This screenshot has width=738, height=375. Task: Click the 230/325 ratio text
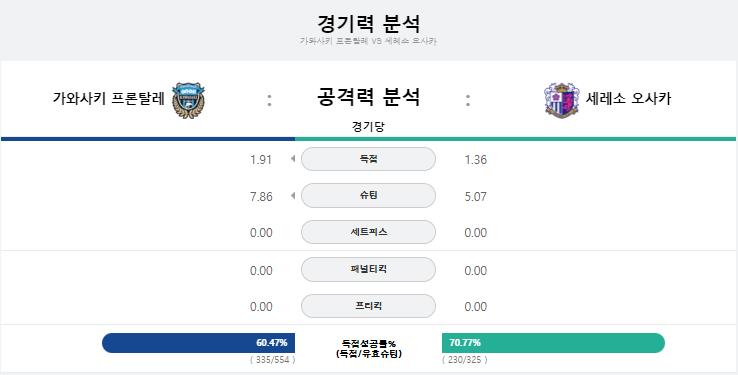465,360
